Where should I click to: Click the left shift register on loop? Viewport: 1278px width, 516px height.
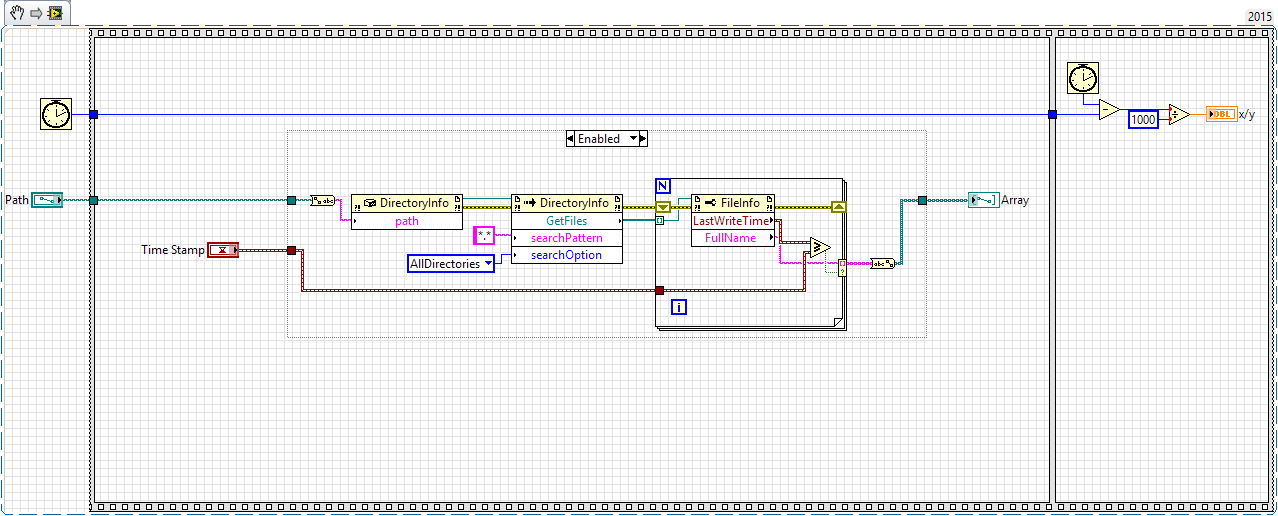662,207
